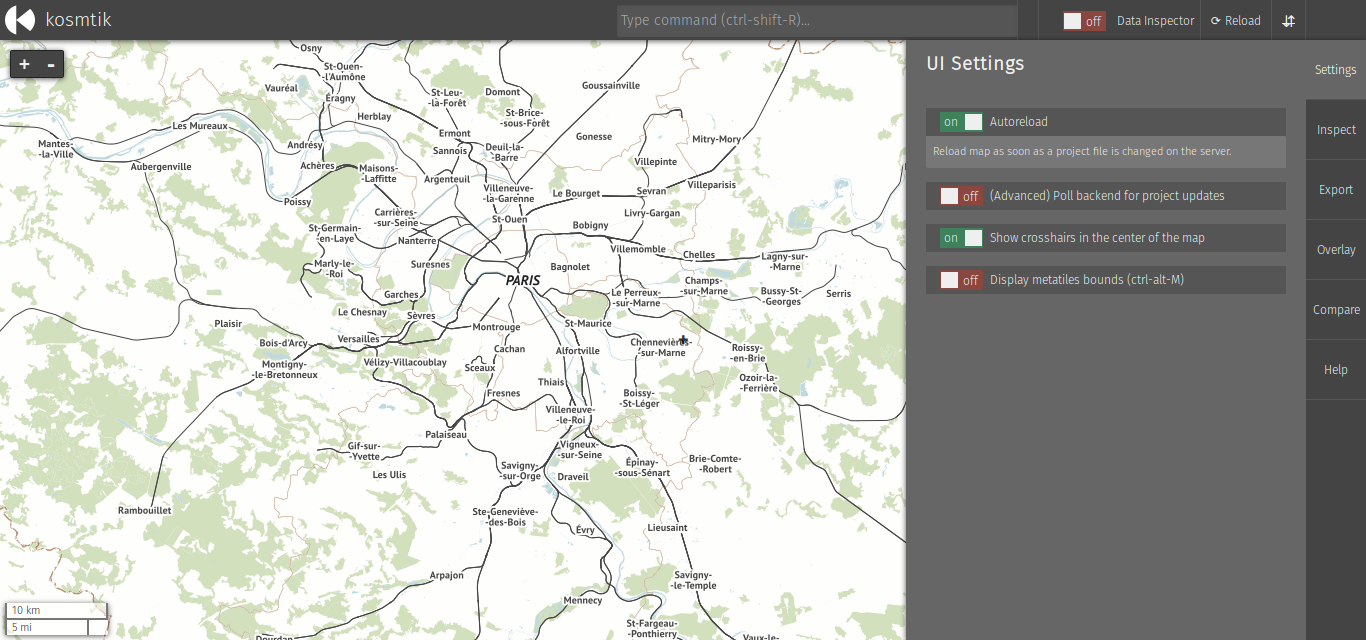1366x640 pixels.
Task: Turn off the Autoreload toggle
Action: [961, 122]
